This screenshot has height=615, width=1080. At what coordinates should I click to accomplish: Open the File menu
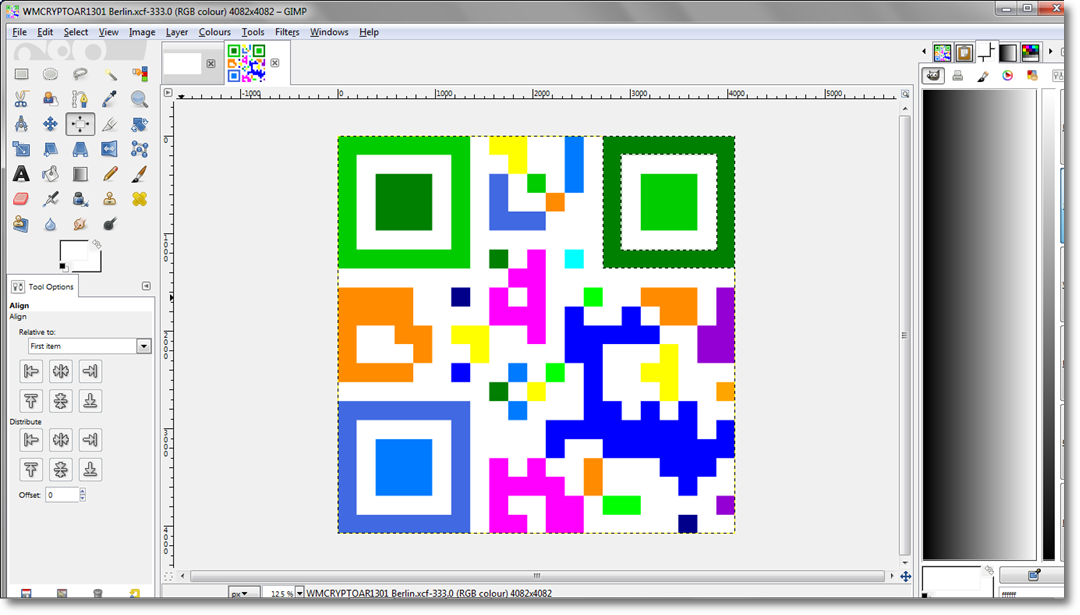click(19, 32)
